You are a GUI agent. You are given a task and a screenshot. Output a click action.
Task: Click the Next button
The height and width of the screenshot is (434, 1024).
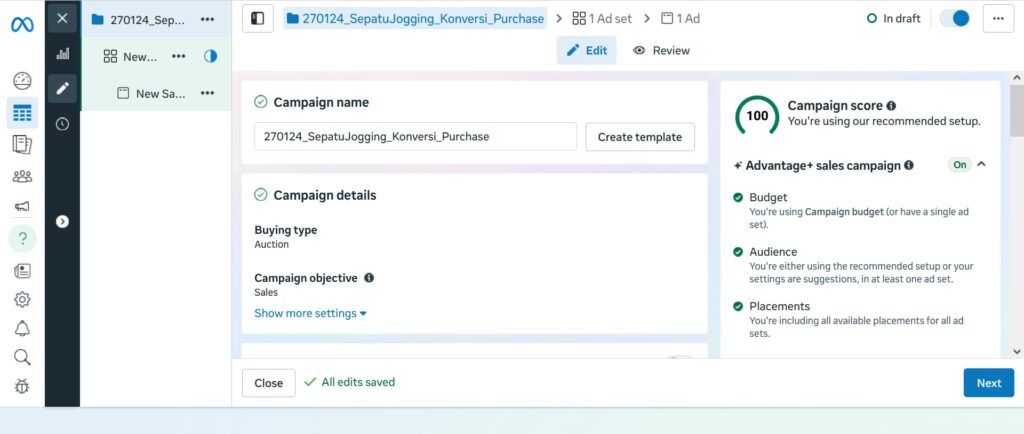pos(988,383)
